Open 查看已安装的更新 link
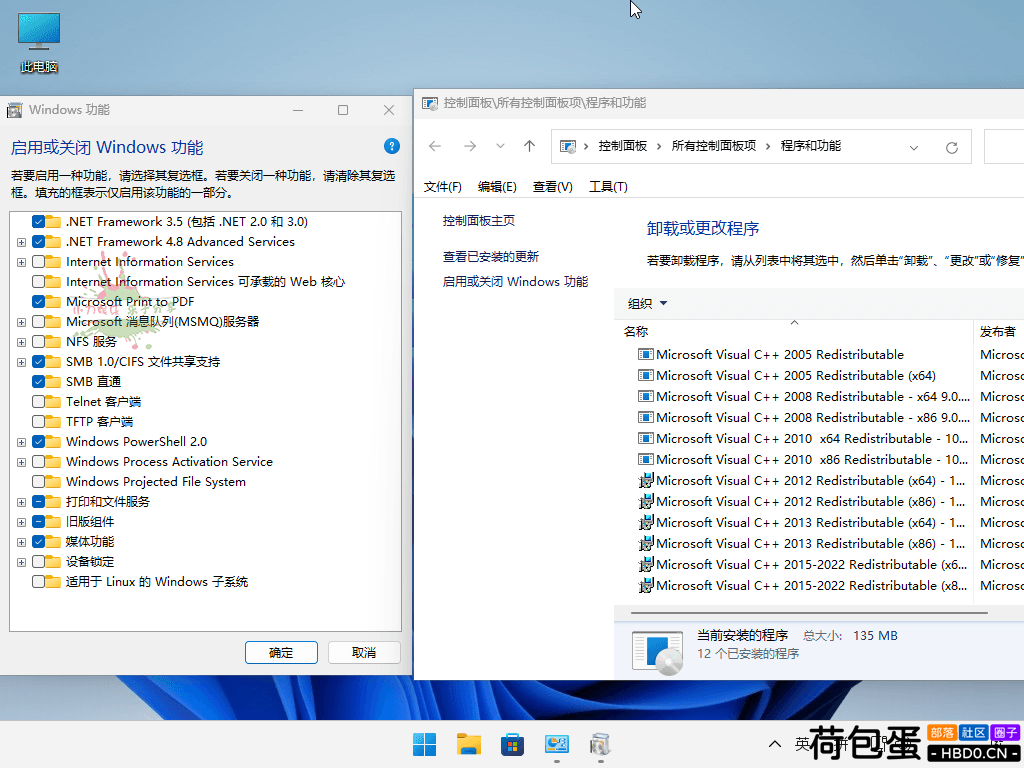The width and height of the screenshot is (1024, 768). pos(490,257)
